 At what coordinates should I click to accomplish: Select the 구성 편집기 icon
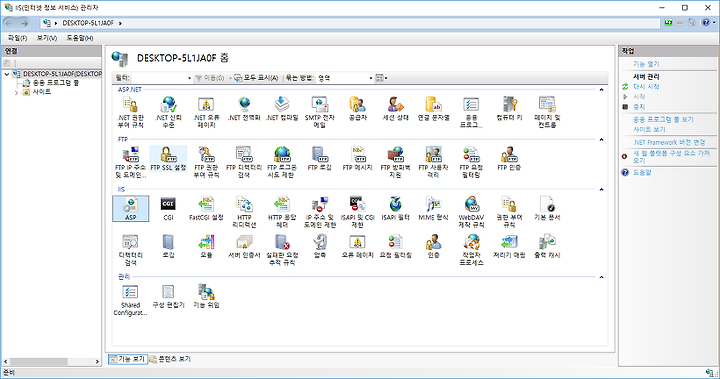[x=168, y=297]
